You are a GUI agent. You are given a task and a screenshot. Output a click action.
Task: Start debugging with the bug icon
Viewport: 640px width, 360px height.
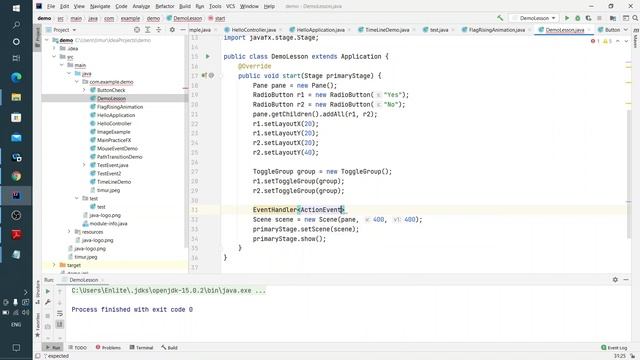[x=578, y=18]
